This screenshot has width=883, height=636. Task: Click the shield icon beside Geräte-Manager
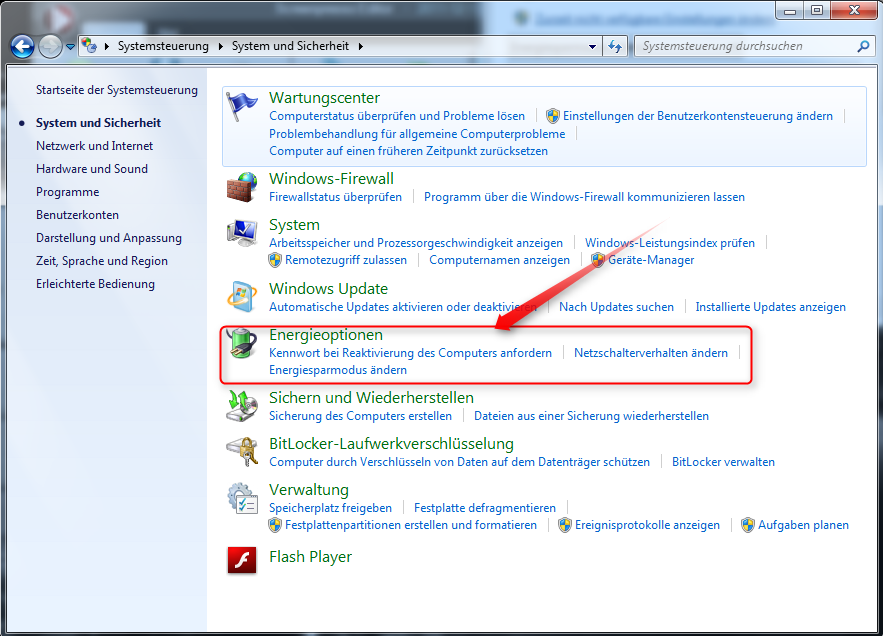598,260
